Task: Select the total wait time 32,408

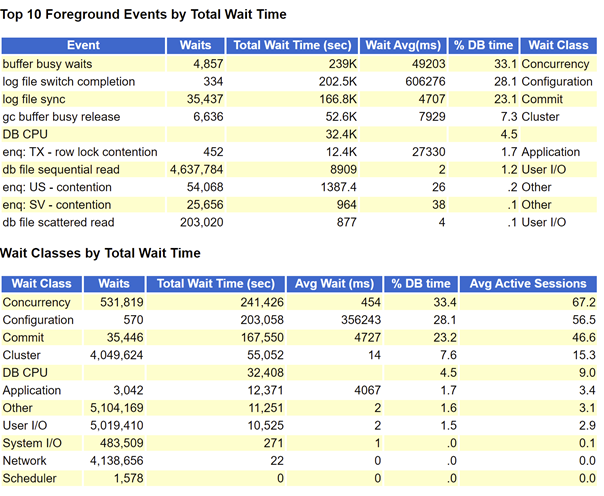Action: 265,373
